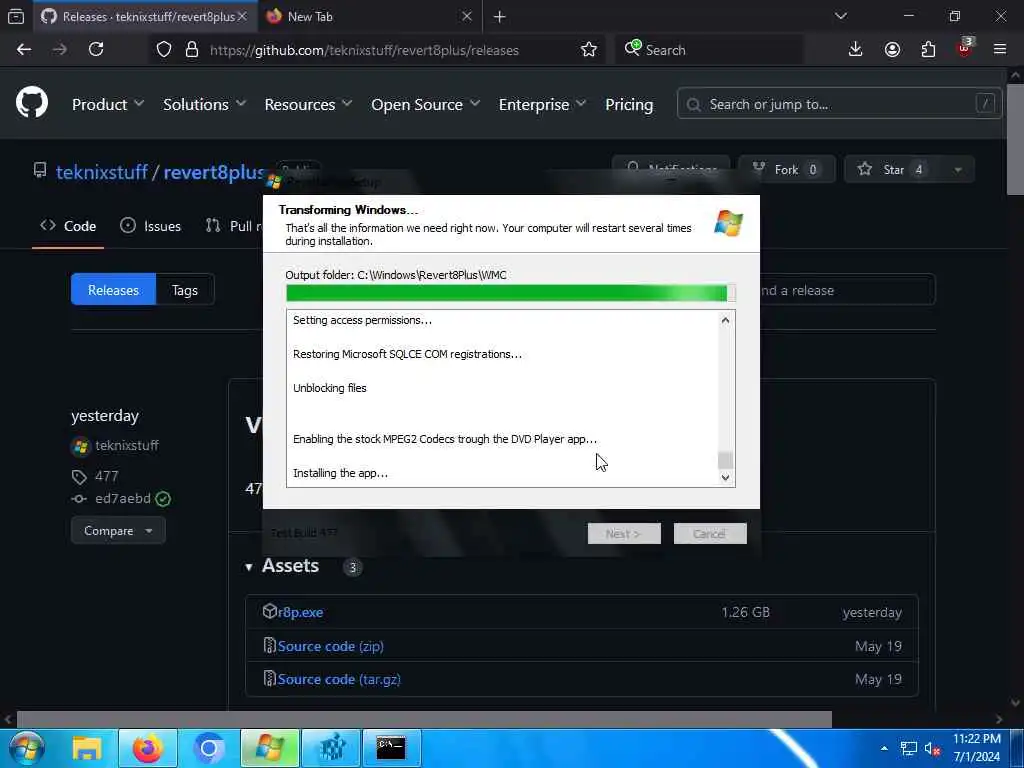Open the Star lists dropdown arrow
Image resolution: width=1024 pixels, height=768 pixels.
click(x=958, y=170)
